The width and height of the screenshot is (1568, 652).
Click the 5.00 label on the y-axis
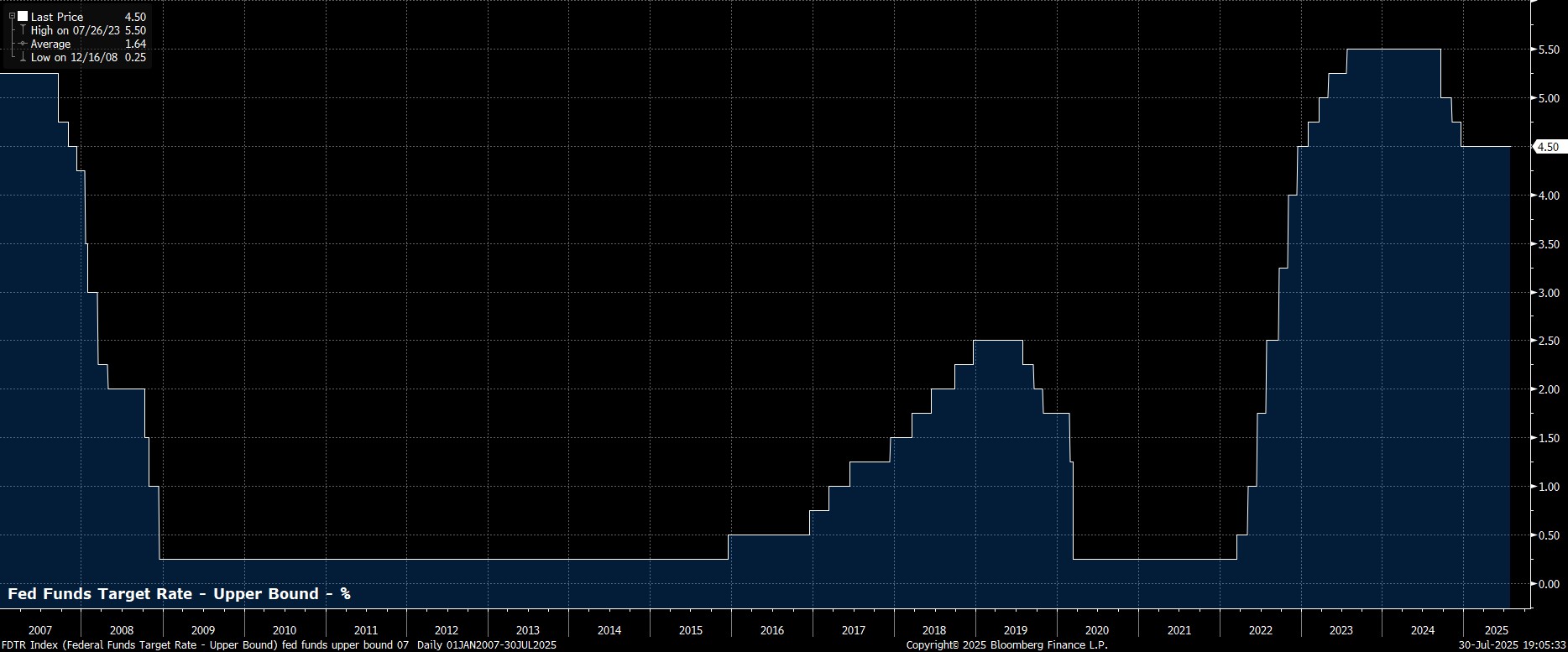pyautogui.click(x=1548, y=98)
